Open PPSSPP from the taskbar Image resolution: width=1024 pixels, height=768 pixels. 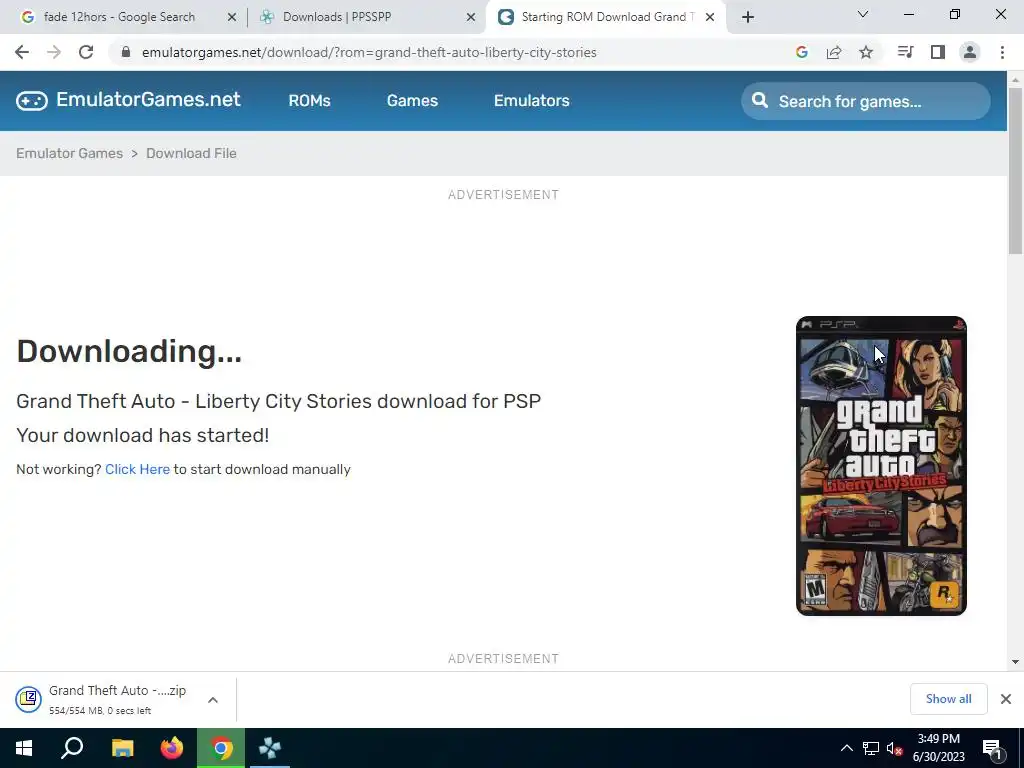pos(270,748)
